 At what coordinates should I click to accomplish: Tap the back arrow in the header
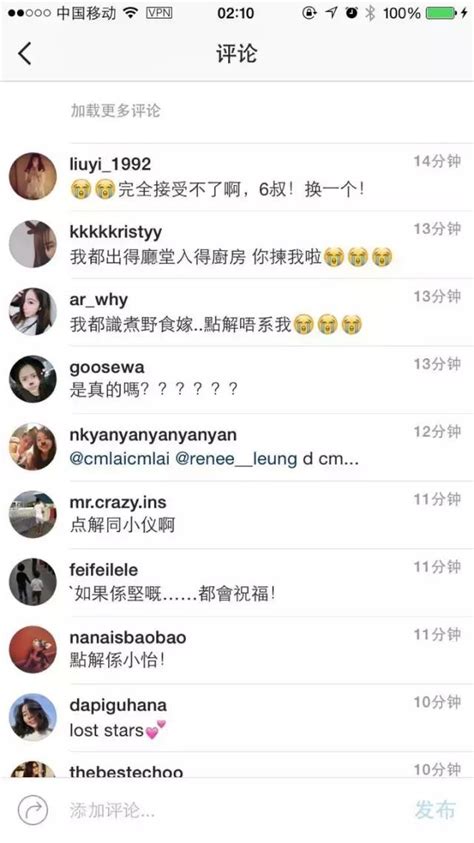pos(25,53)
